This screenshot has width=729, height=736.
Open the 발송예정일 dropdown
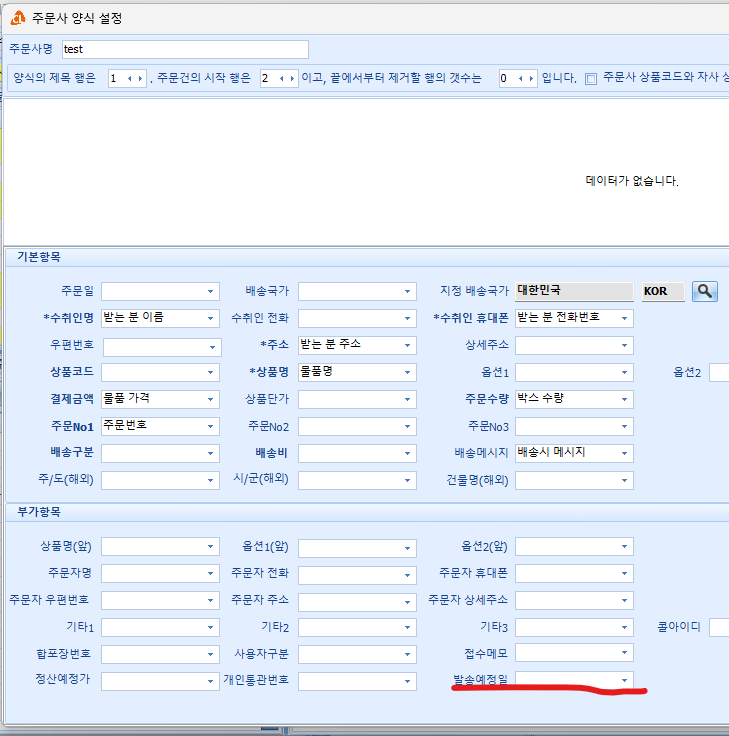click(x=624, y=680)
